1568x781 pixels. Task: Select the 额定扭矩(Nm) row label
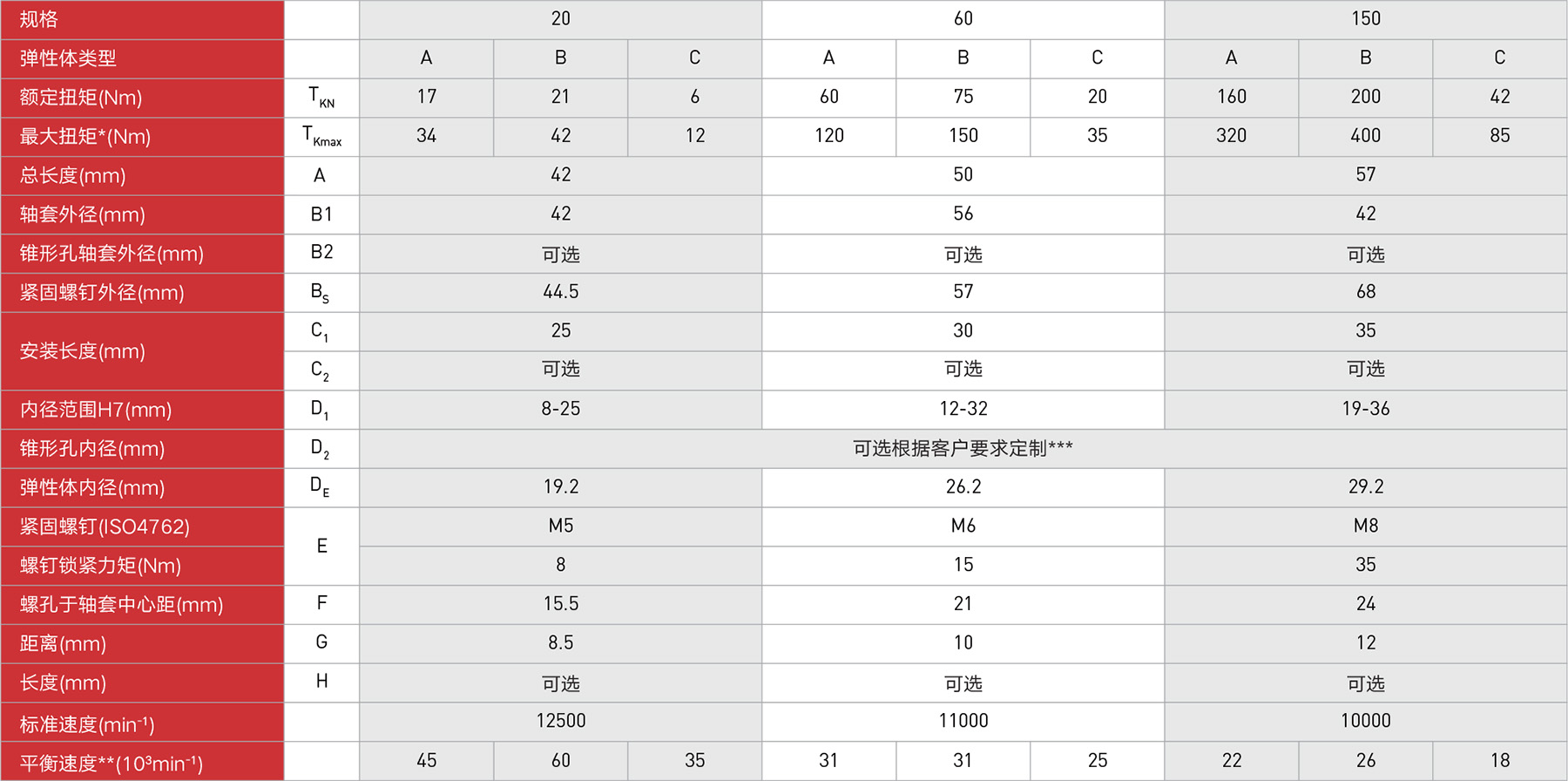click(142, 98)
